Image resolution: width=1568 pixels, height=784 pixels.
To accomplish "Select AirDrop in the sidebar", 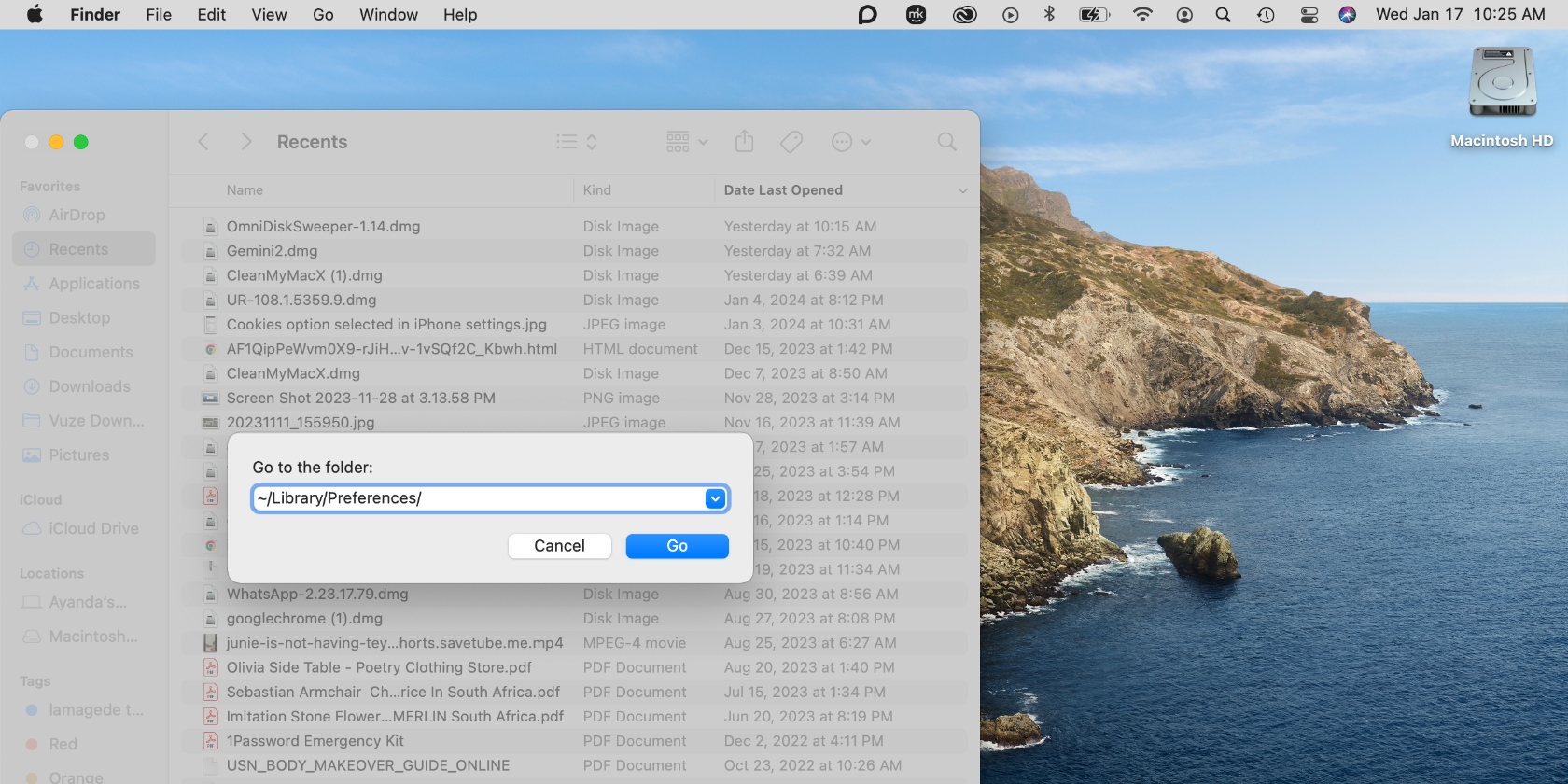I will click(84, 215).
